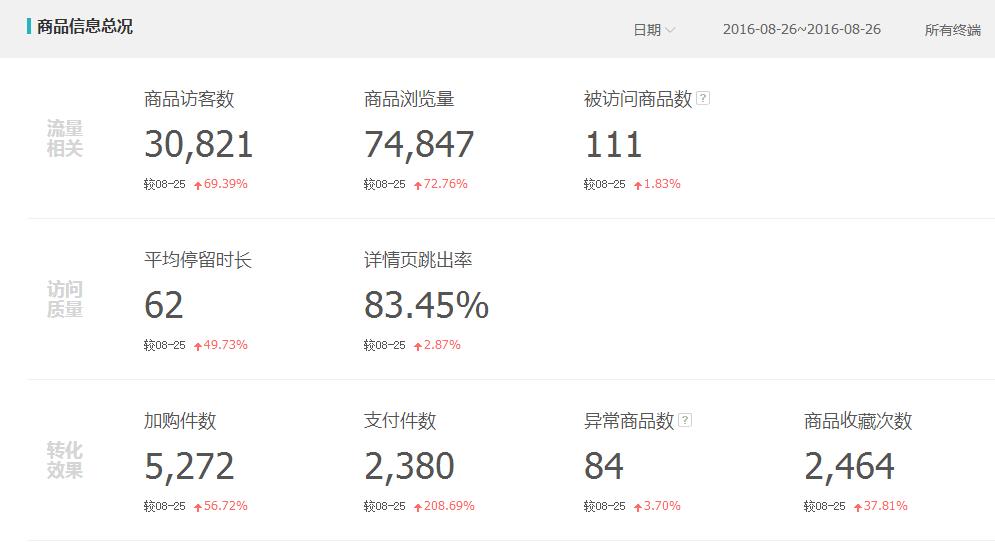The width and height of the screenshot is (995, 547).
Task: Select the 2016-08-26 date range field
Action: point(801,29)
